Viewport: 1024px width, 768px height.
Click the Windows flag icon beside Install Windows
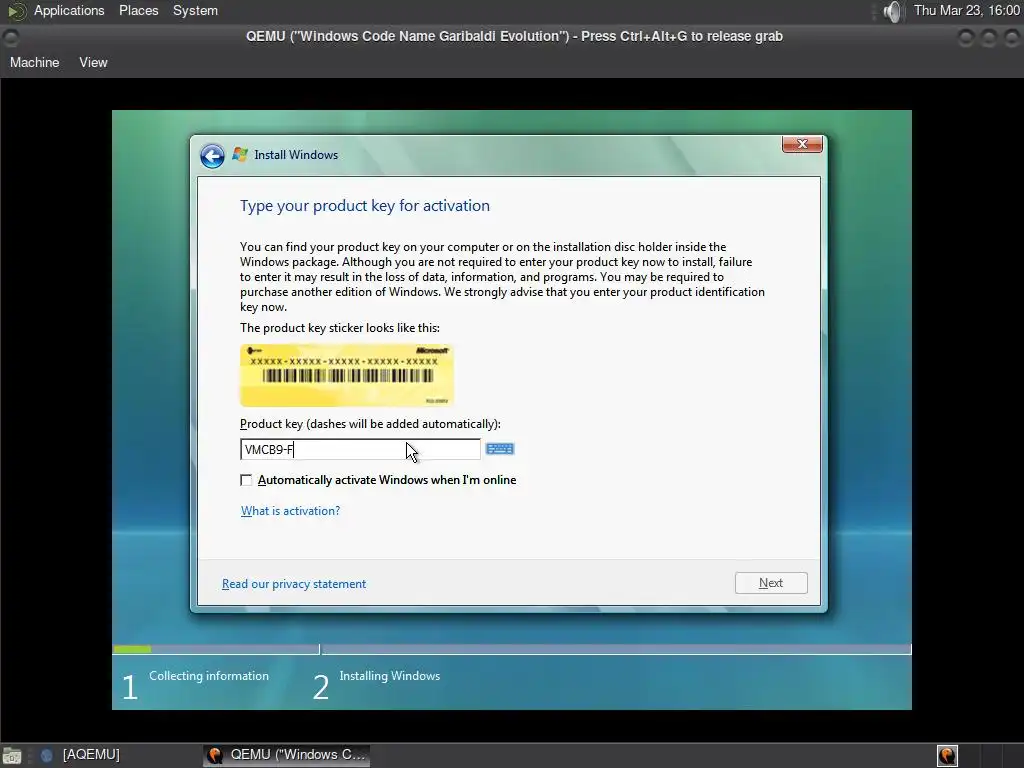click(x=240, y=155)
